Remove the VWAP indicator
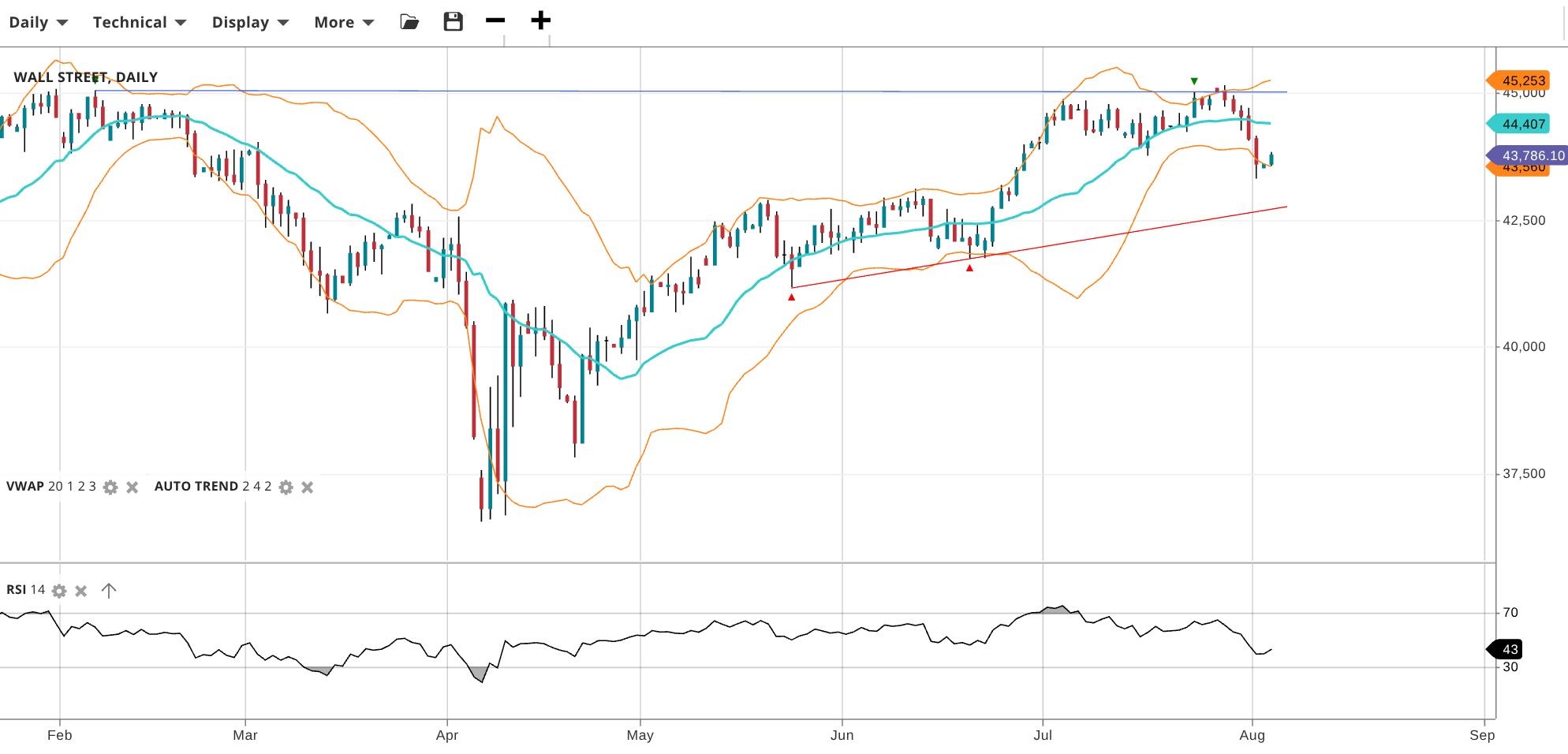This screenshot has height=754, width=1568. click(x=133, y=487)
